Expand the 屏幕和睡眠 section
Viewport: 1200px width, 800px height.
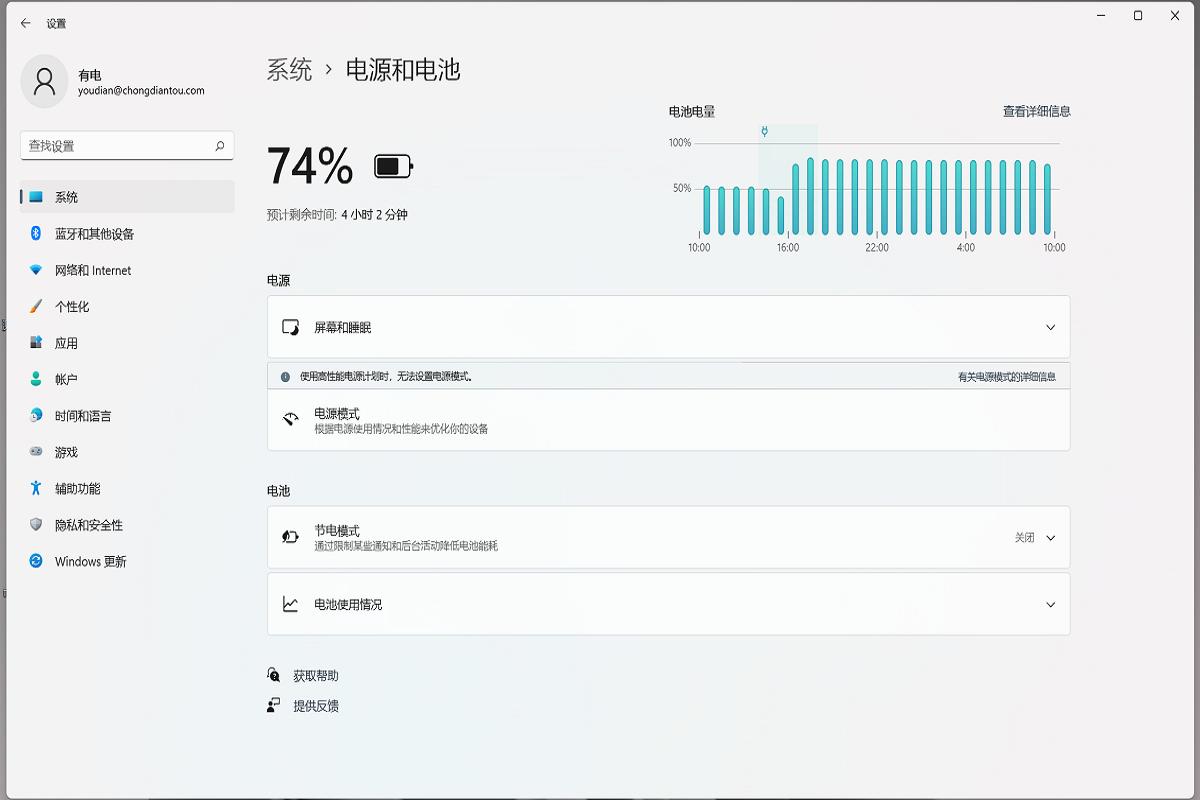1050,327
